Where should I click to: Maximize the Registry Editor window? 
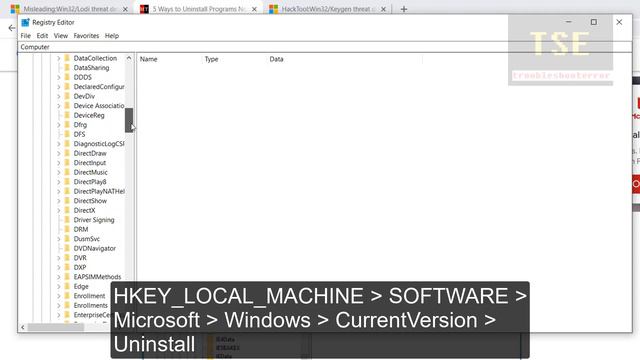pos(594,22)
